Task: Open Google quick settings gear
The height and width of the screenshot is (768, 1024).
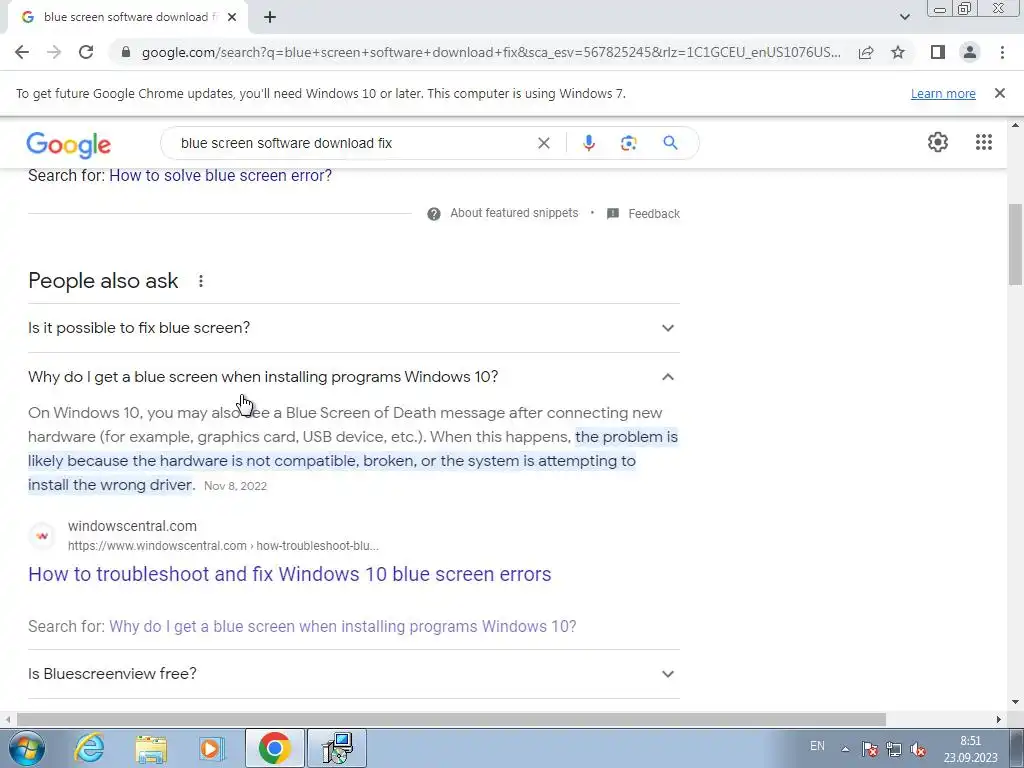Action: coord(938,142)
